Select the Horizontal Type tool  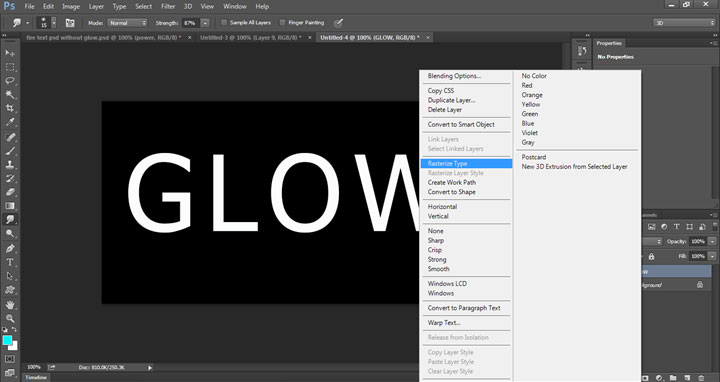click(10, 262)
